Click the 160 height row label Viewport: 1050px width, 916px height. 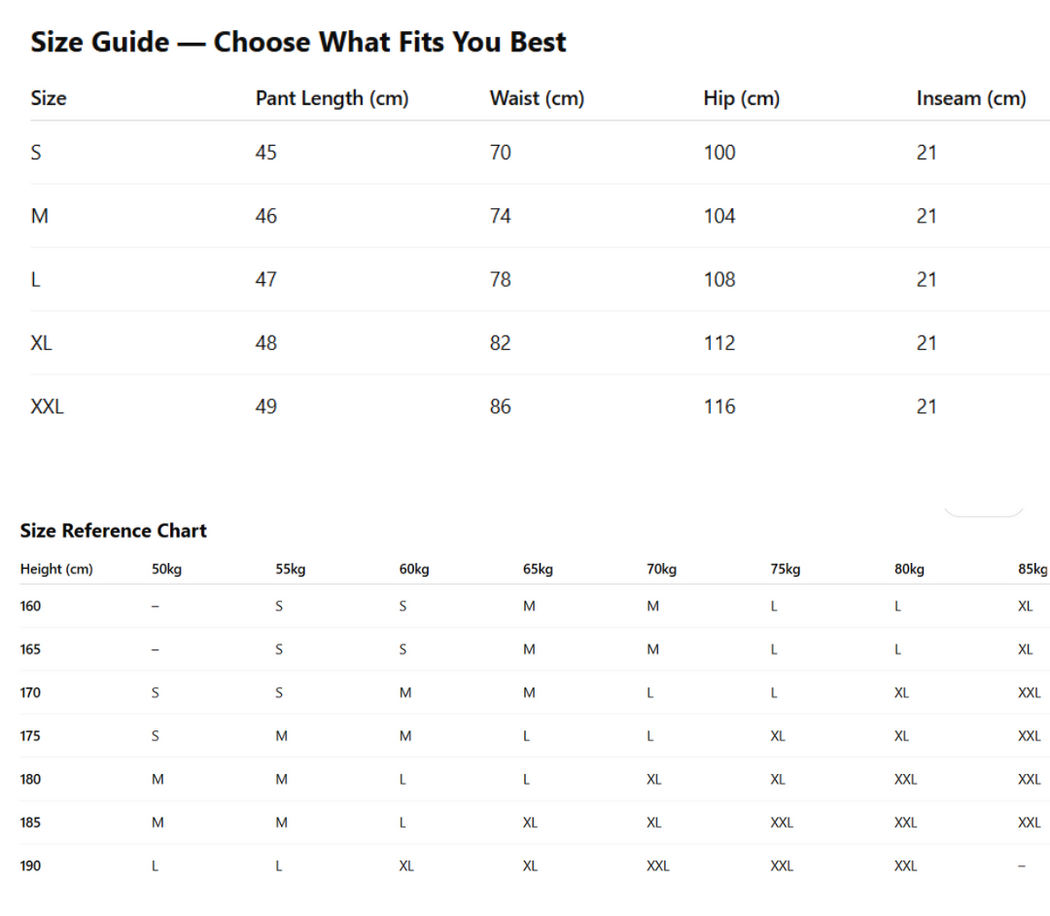tap(30, 606)
